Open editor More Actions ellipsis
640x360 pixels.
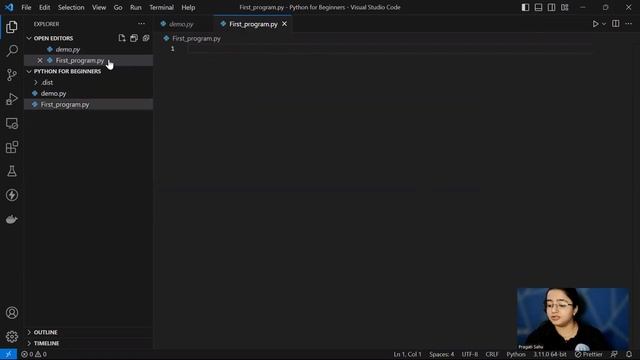629,24
